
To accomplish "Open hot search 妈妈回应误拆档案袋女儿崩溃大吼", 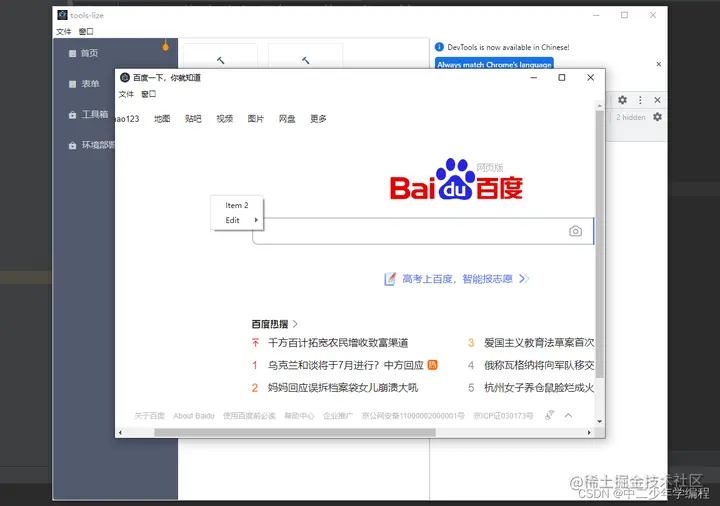I will tap(343, 388).
